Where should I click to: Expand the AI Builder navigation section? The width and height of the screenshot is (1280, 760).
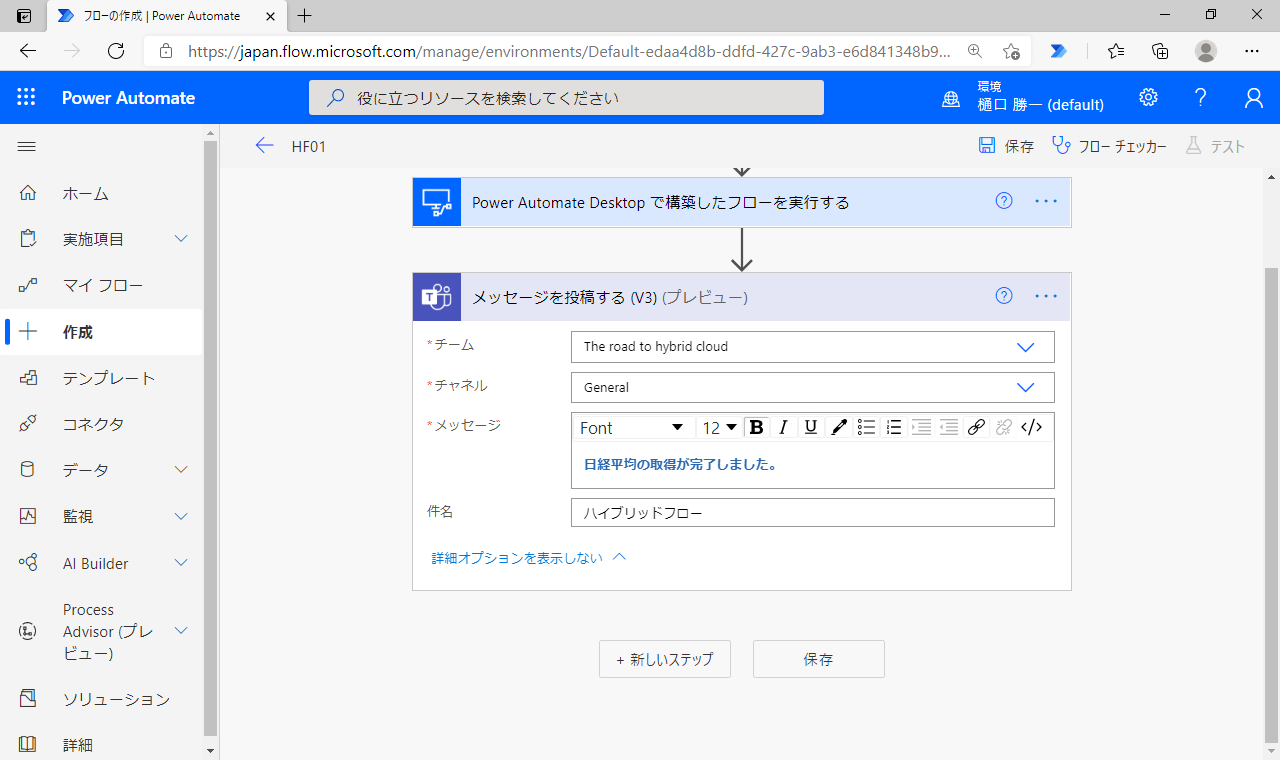tap(181, 563)
